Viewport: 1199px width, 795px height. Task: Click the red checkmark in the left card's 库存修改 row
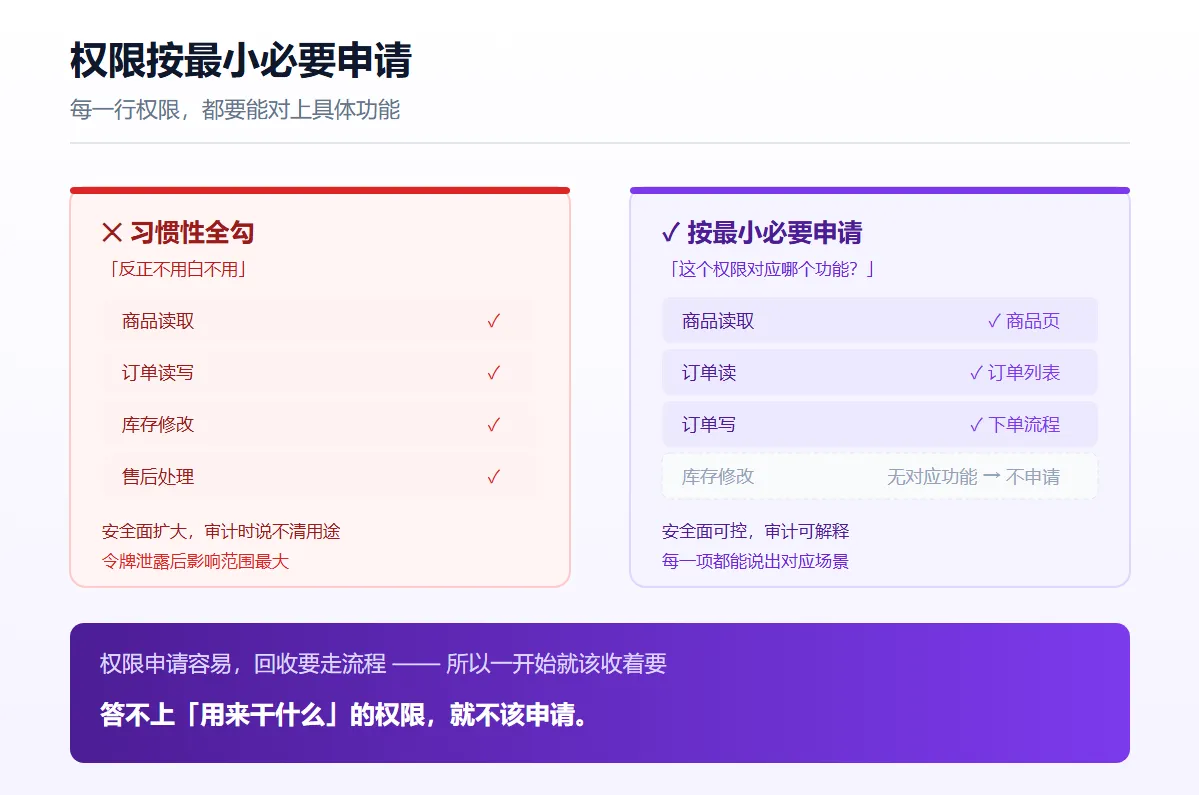[493, 425]
